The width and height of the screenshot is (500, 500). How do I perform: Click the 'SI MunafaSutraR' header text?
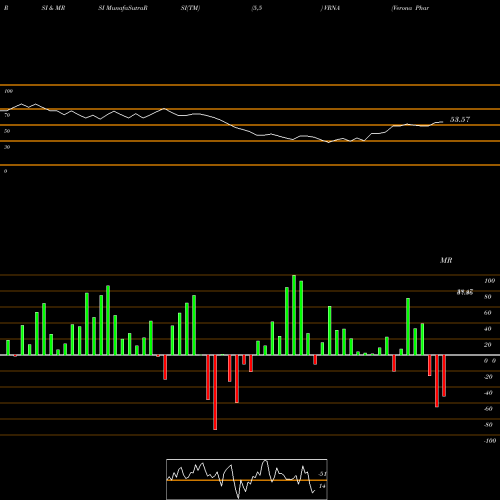point(123,8)
